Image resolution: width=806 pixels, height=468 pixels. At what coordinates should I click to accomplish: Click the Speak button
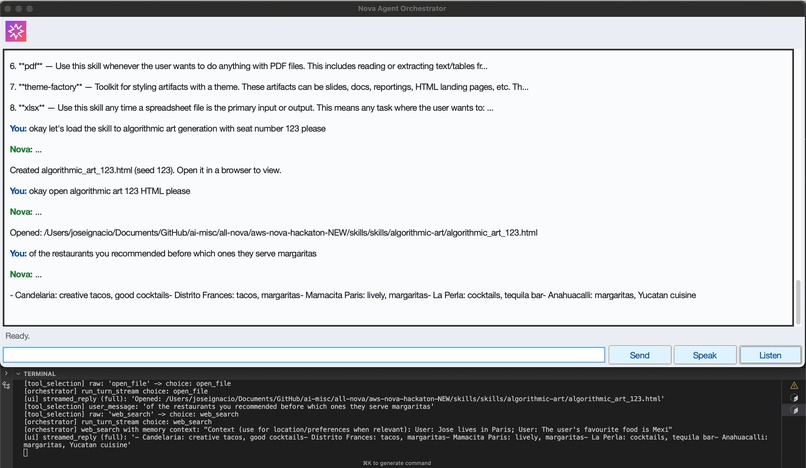pos(705,355)
